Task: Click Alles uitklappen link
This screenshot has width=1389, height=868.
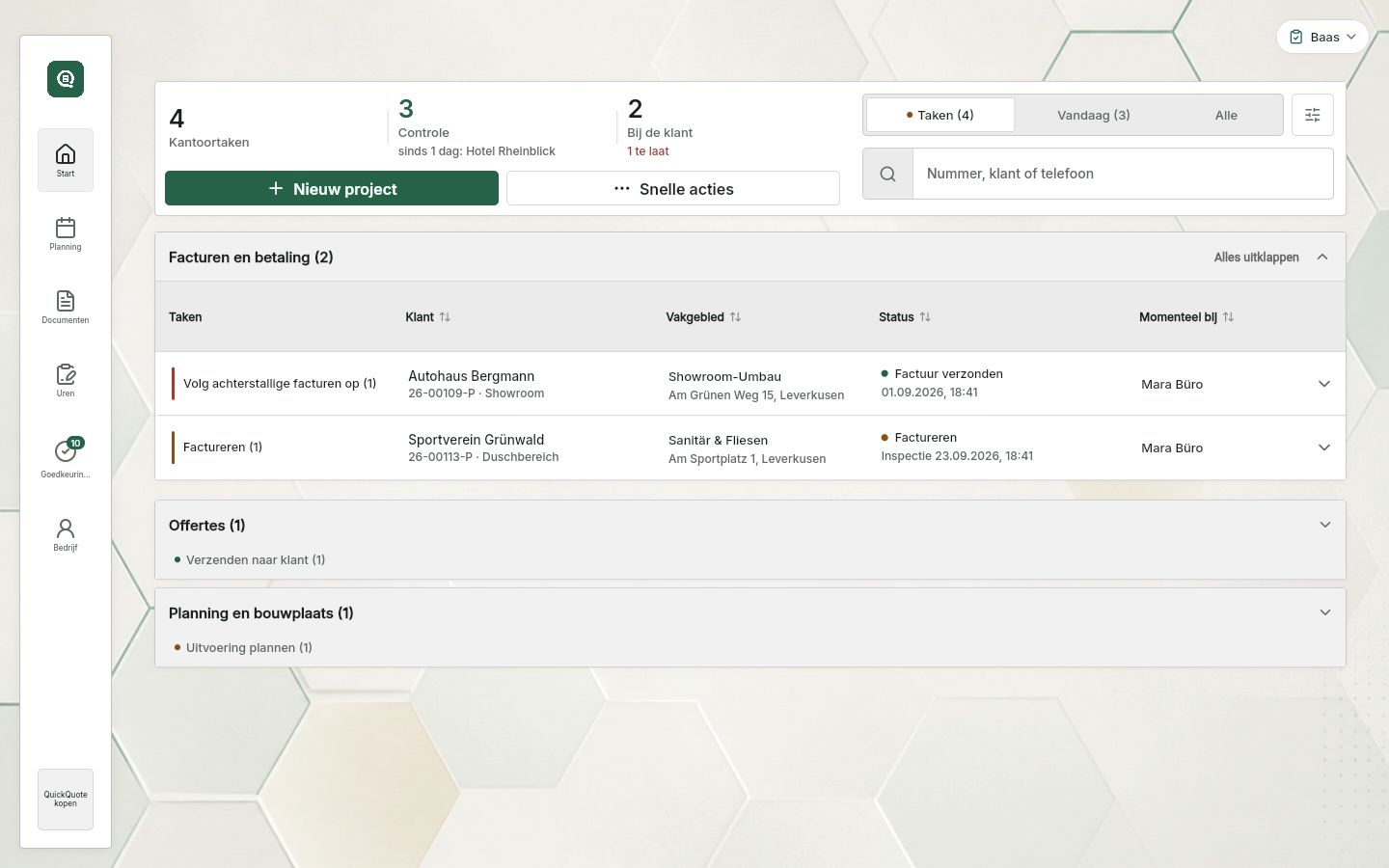Action: coord(1256,258)
